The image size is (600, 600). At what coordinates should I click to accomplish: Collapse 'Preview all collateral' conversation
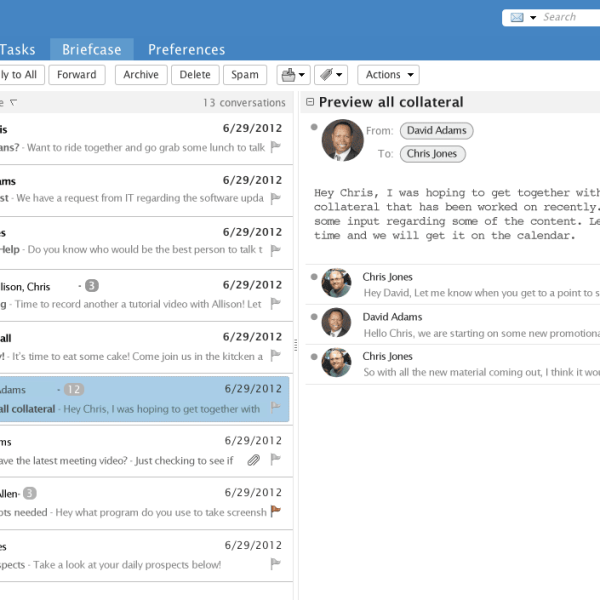[310, 102]
